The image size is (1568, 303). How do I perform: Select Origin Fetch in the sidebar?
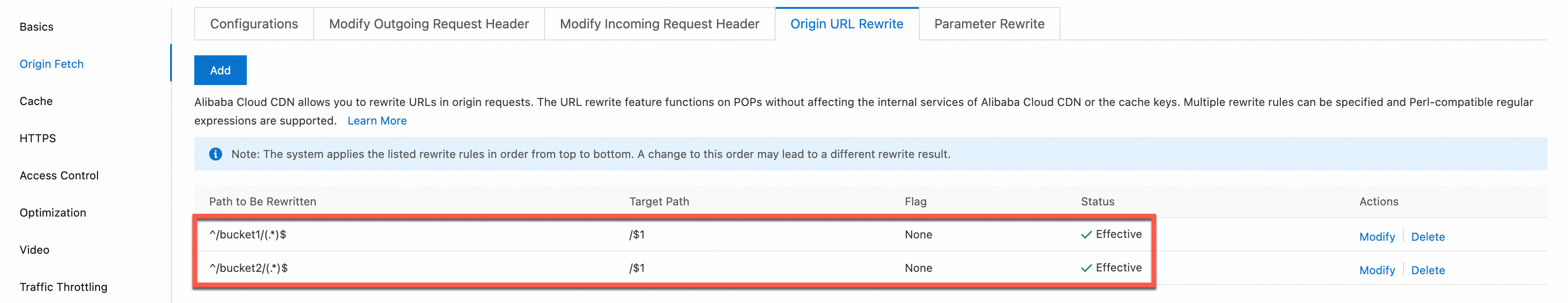click(x=52, y=64)
